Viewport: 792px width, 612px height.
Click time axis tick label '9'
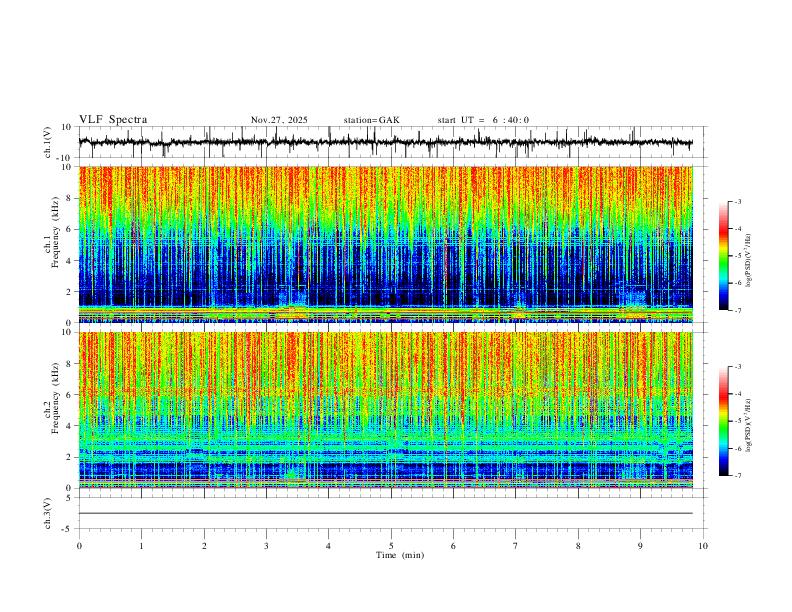(640, 546)
